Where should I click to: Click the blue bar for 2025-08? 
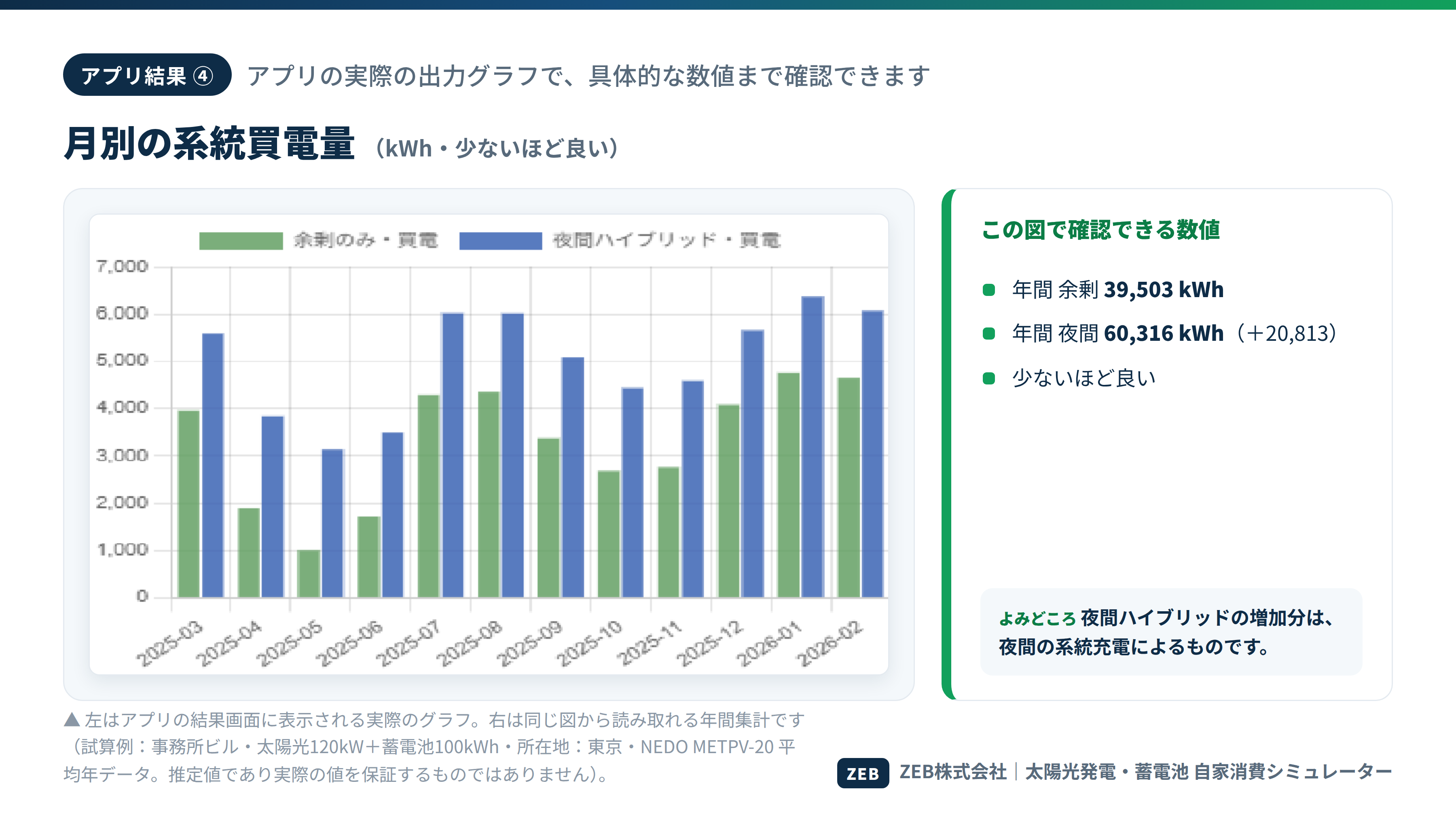(x=513, y=455)
